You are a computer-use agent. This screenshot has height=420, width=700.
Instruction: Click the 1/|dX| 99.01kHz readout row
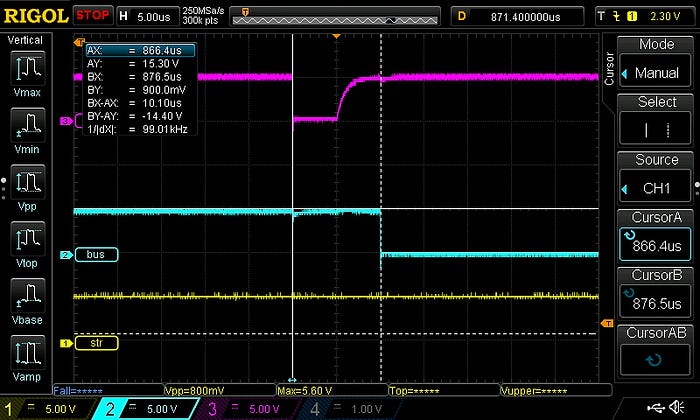(140, 129)
